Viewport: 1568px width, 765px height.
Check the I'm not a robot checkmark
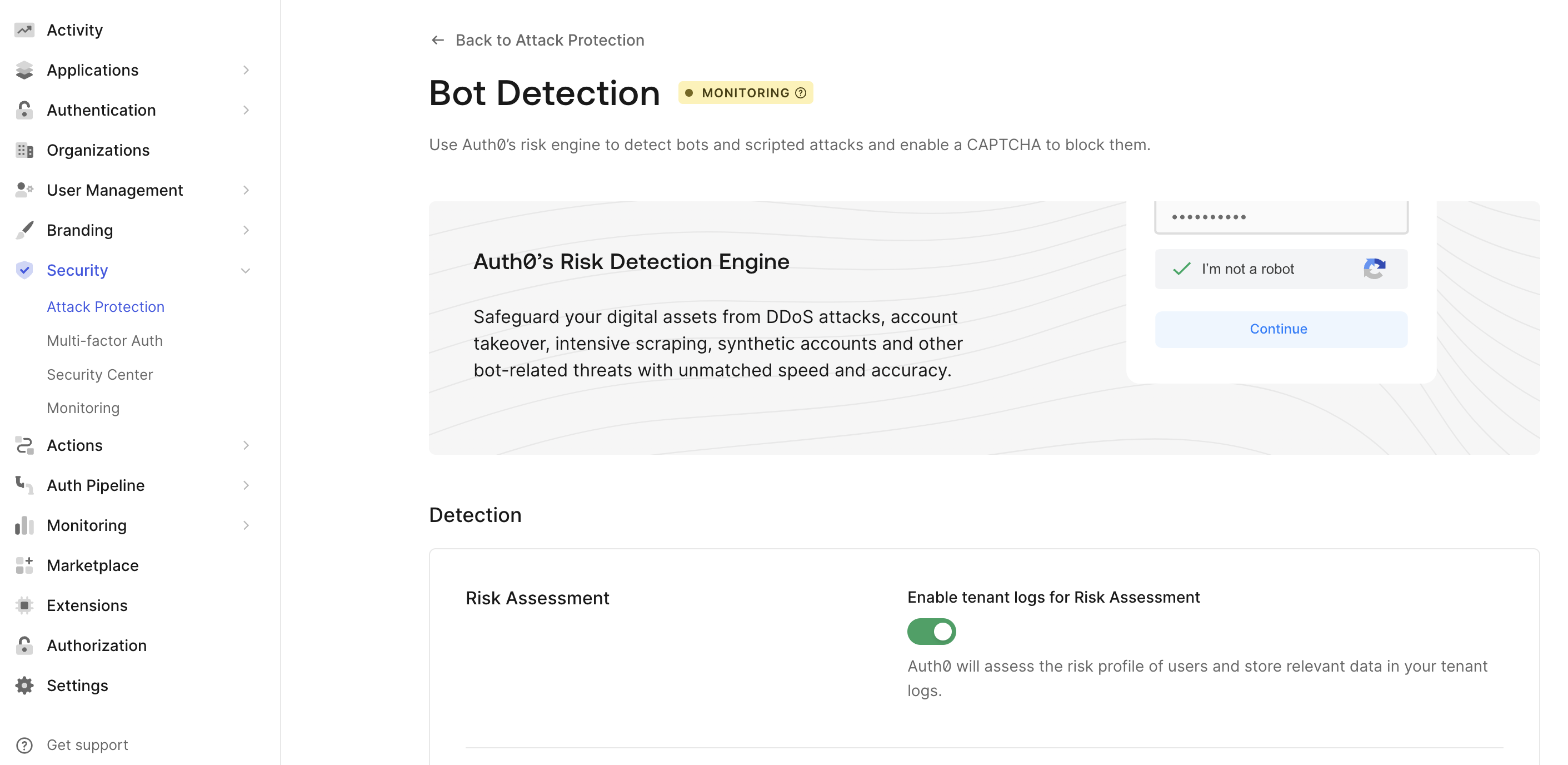click(x=1181, y=269)
